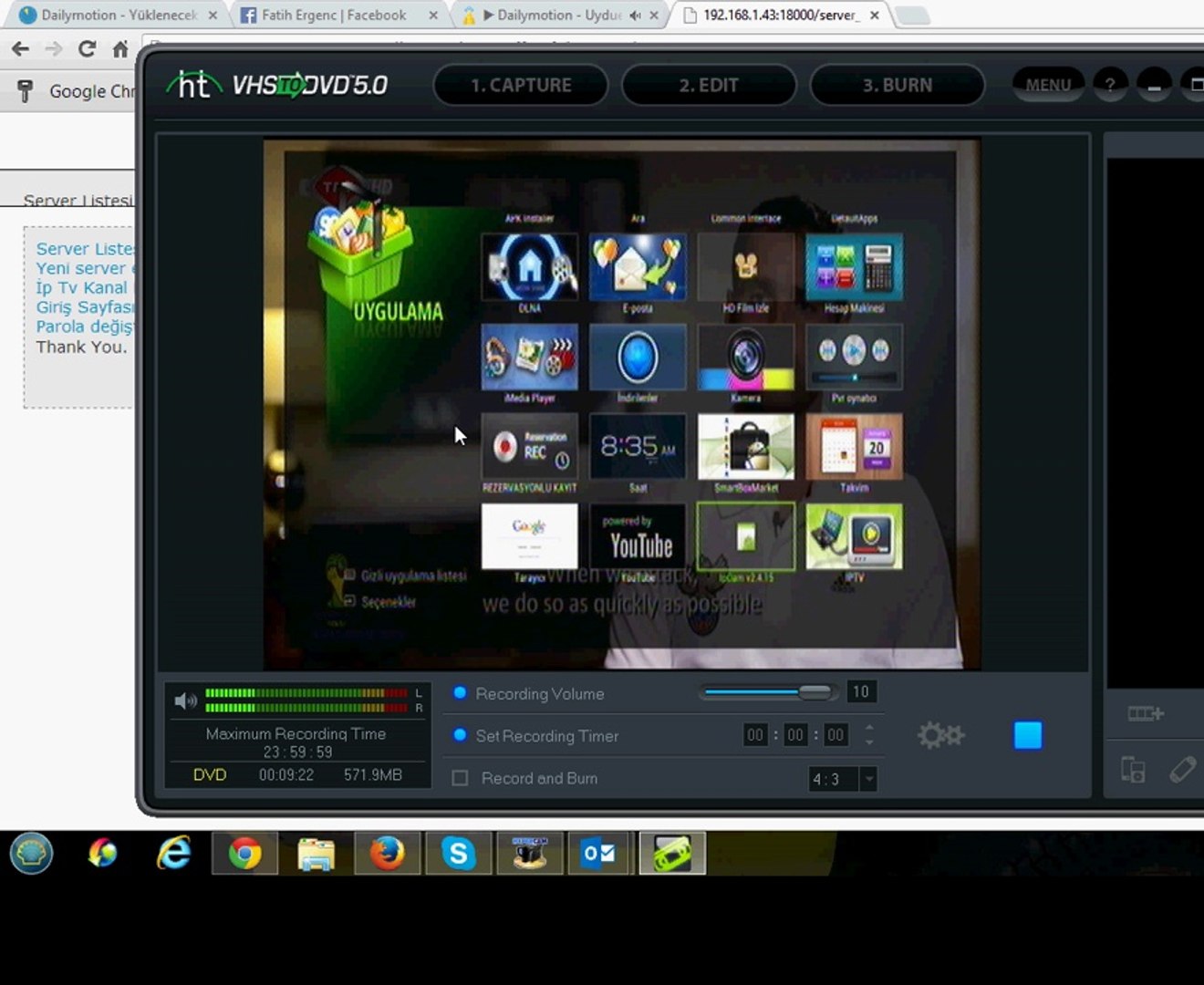Viewport: 1204px width, 985px height.
Task: Go back in Chrome browser
Action: pyautogui.click(x=20, y=49)
